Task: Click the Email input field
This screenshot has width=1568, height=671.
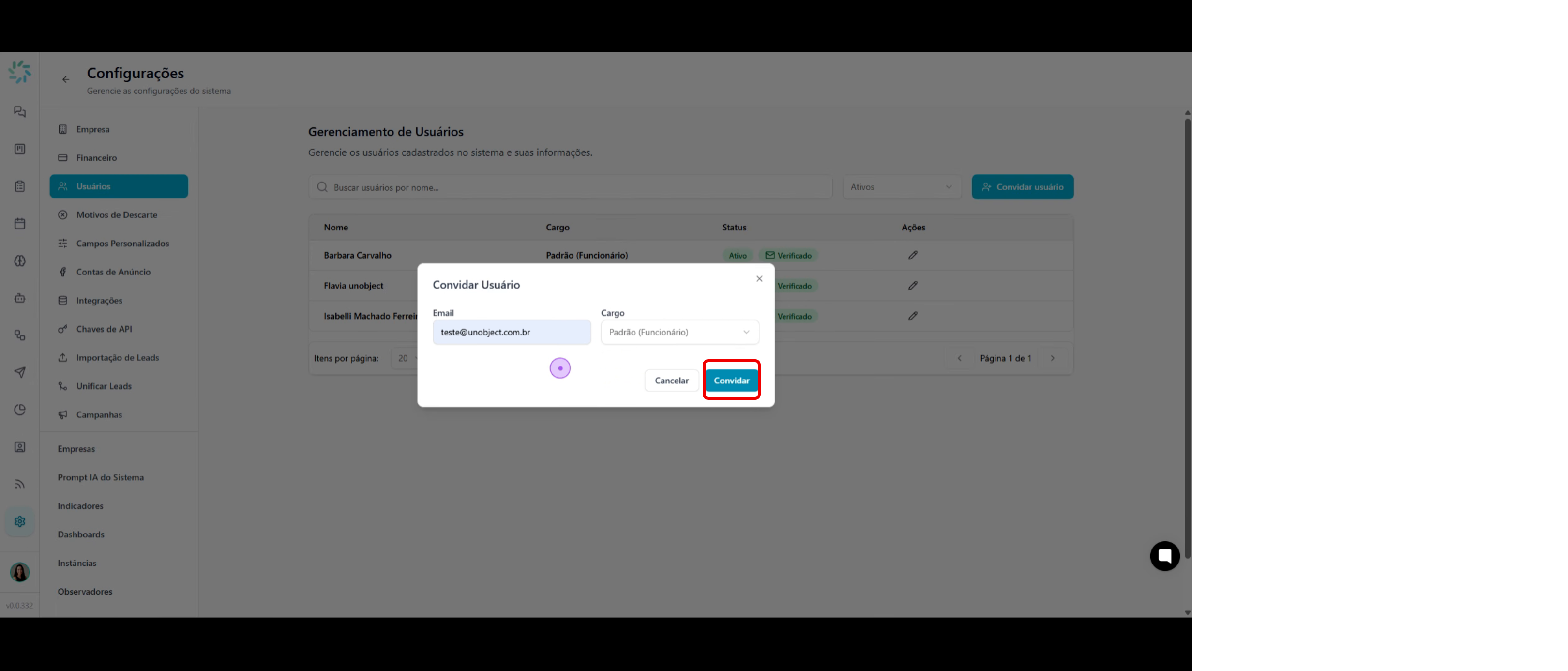Action: [x=512, y=332]
